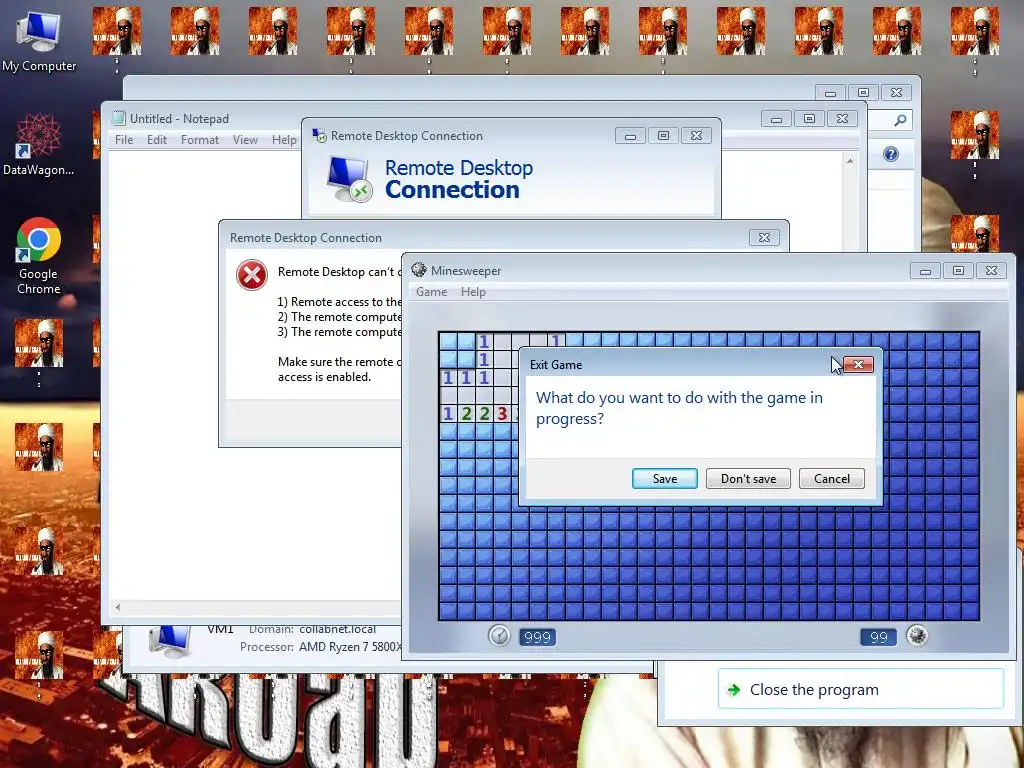Screen dimensions: 1024x768
Task: Click the VM1 computer name text
Action: tap(220, 630)
